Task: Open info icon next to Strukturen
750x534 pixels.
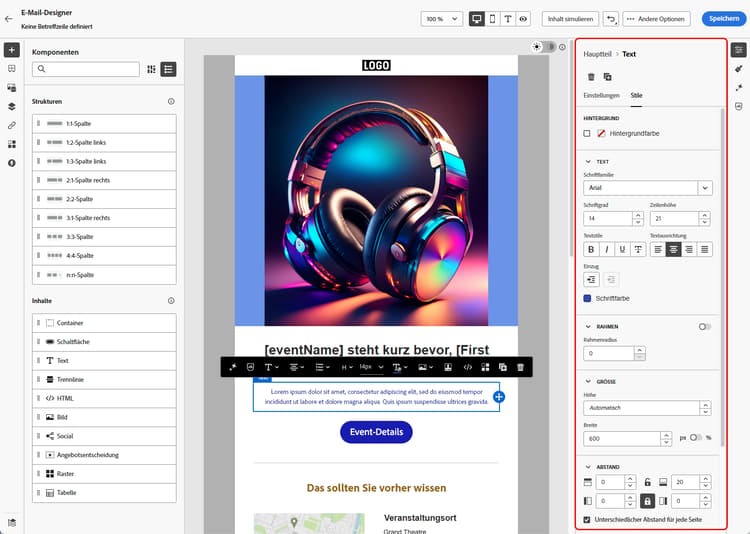Action: coord(171,101)
